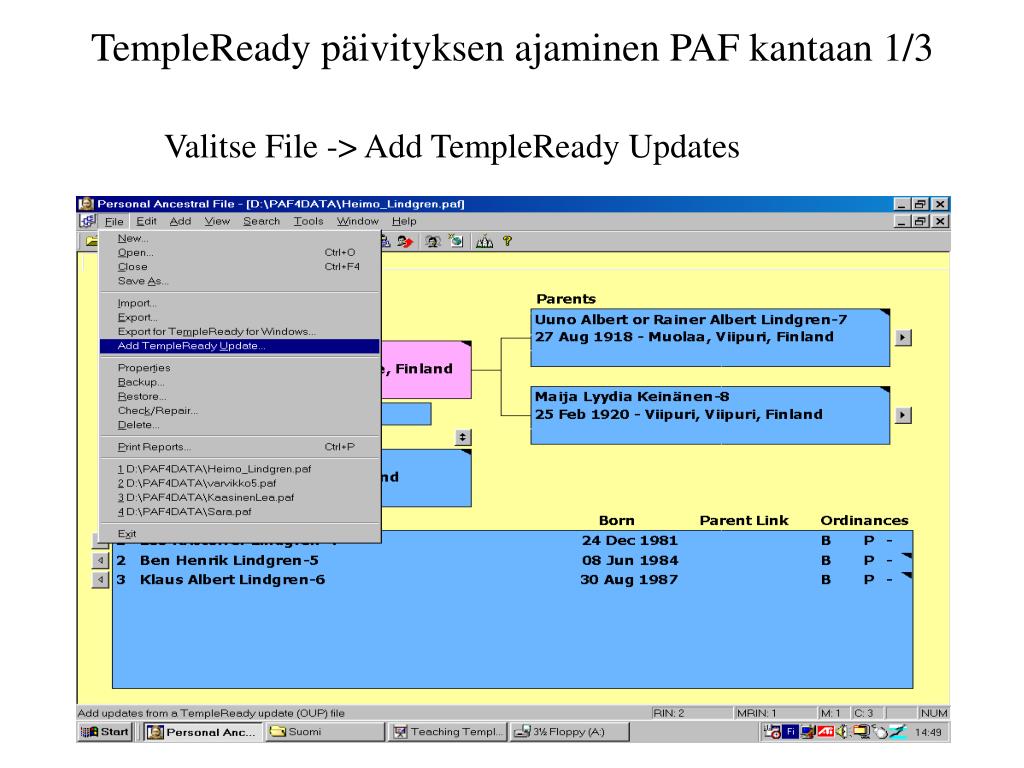Open recent file 3 KaasinenLea.paf
Screen dimensions: 1024x768
pos(240,498)
